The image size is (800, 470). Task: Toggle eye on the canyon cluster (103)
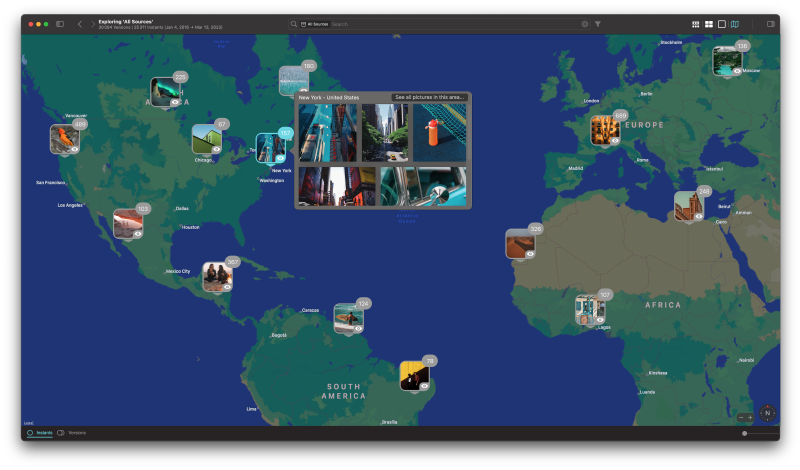[x=138, y=234]
